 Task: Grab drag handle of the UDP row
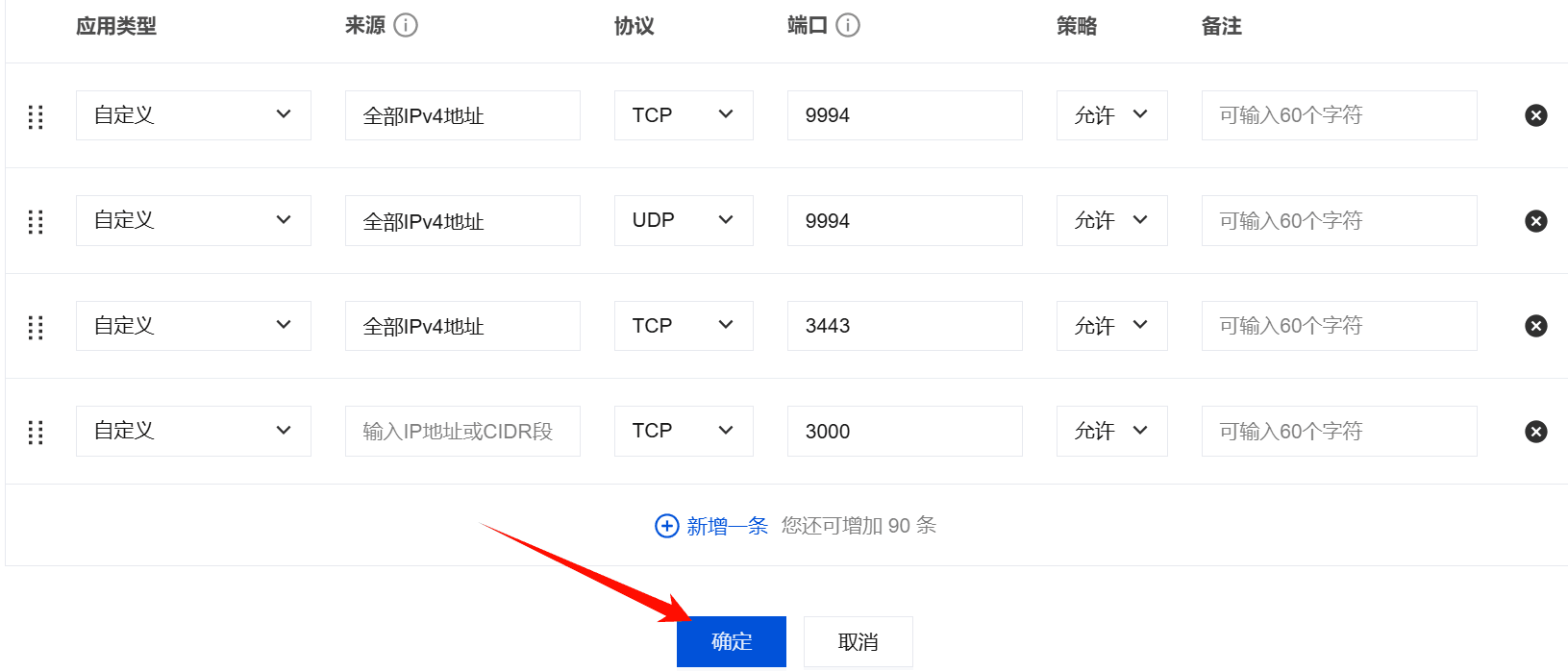tap(36, 222)
